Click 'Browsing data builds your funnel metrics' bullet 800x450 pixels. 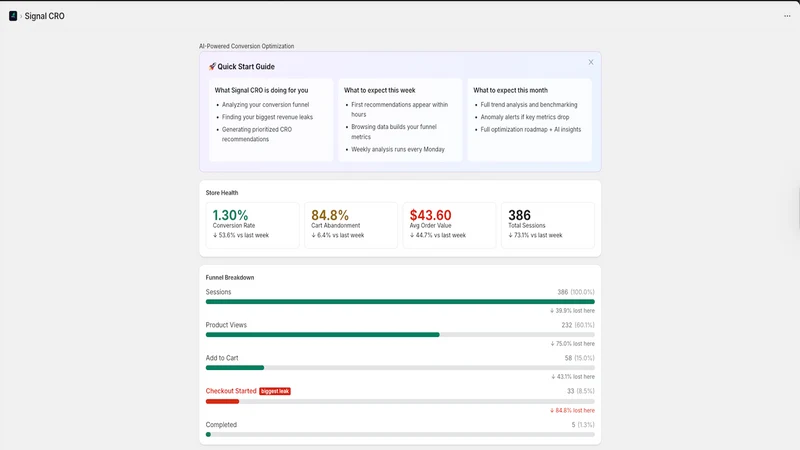pyautogui.click(x=394, y=132)
